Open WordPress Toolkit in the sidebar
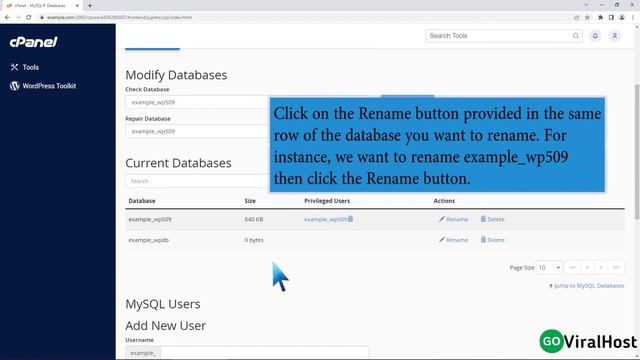This screenshot has width=640, height=360. tap(49, 86)
